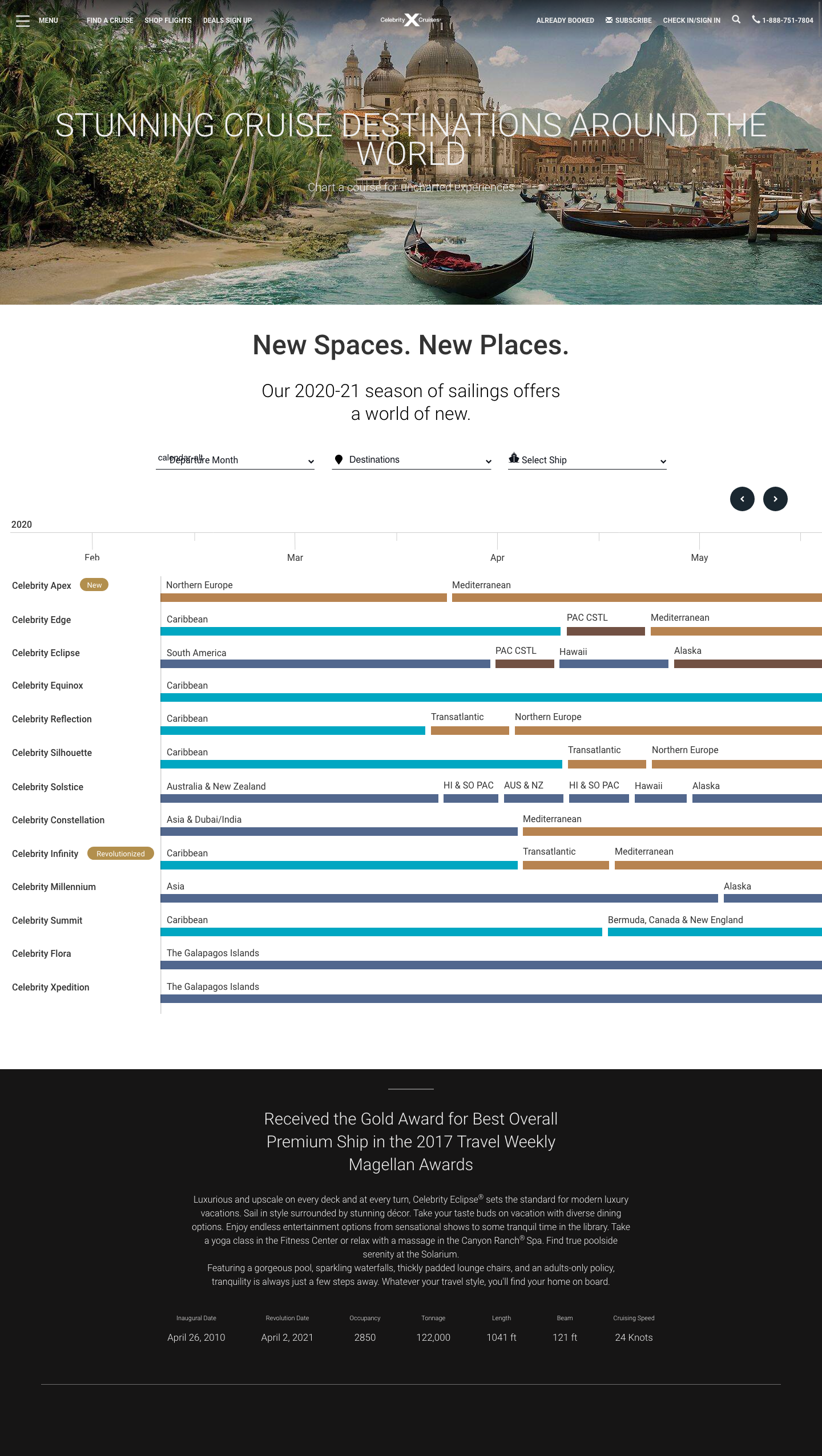Click the April 26, 2010 inaugural date
This screenshot has height=1456, width=822.
click(x=196, y=1337)
